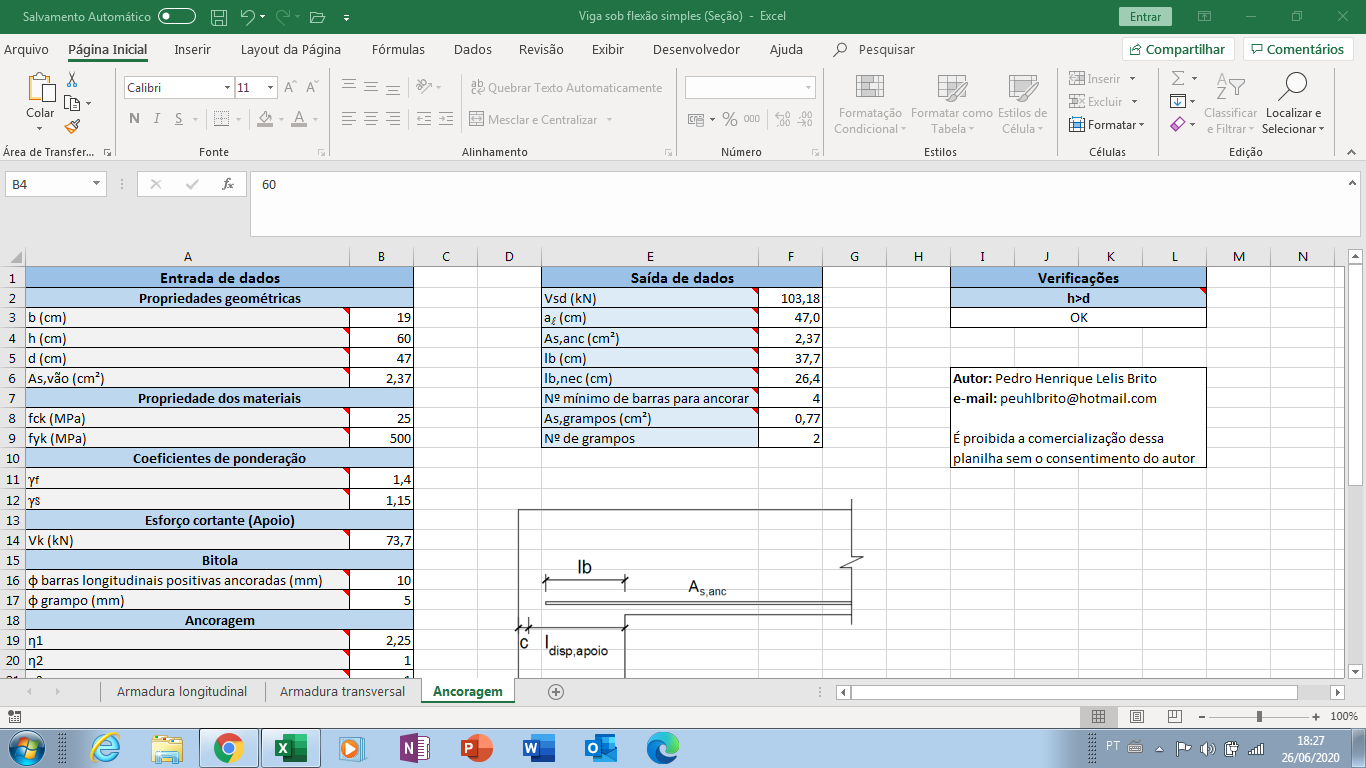Open Localizar e Selecionar menu
The height and width of the screenshot is (768, 1366).
point(1293,103)
